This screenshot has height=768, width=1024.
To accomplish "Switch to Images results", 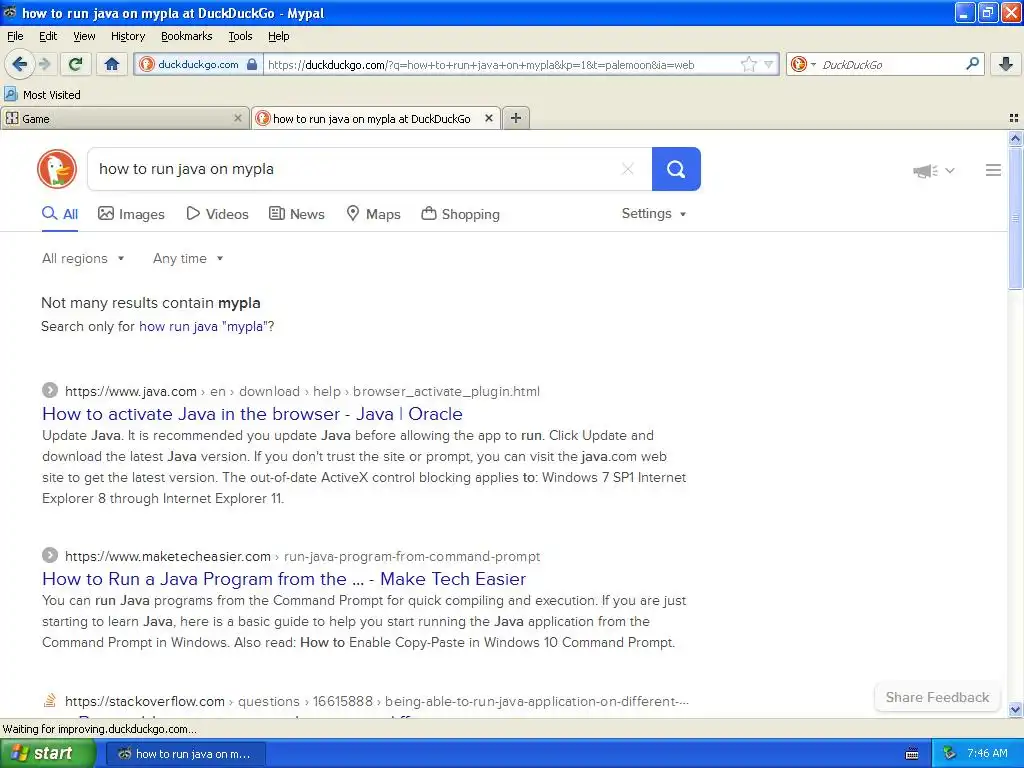I will click(x=131, y=214).
